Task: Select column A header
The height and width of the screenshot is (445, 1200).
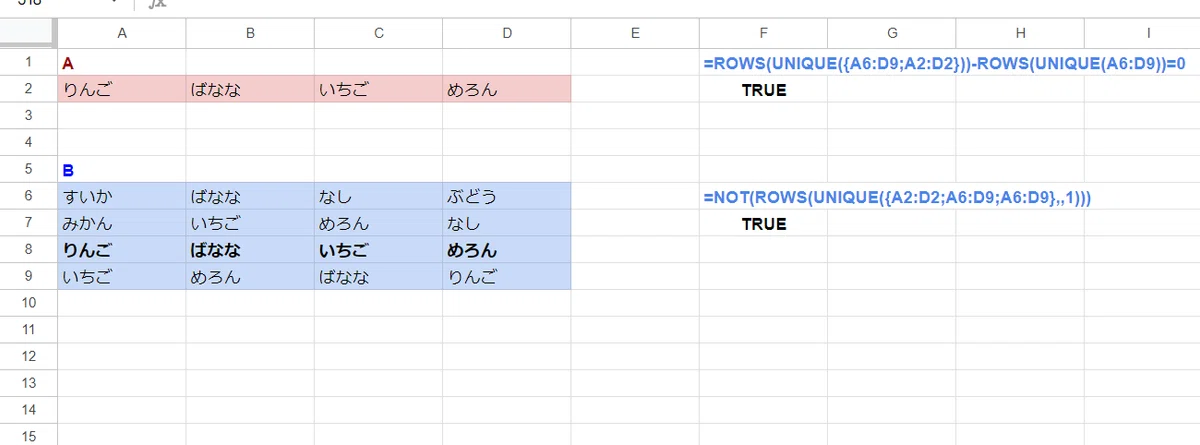Action: (x=122, y=33)
